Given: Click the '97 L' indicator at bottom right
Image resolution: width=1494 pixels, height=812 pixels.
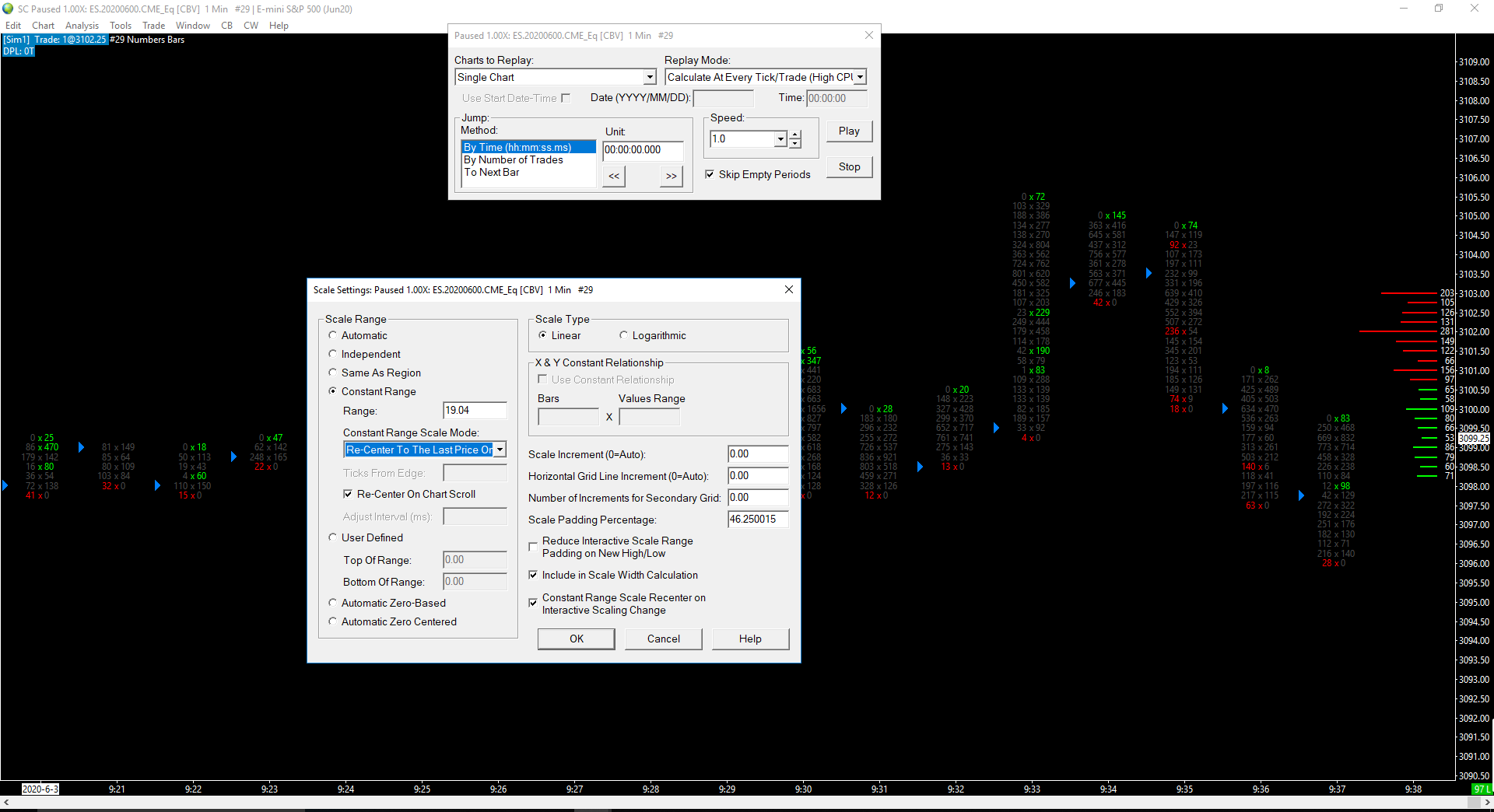Looking at the screenshot, I should click(x=1482, y=789).
